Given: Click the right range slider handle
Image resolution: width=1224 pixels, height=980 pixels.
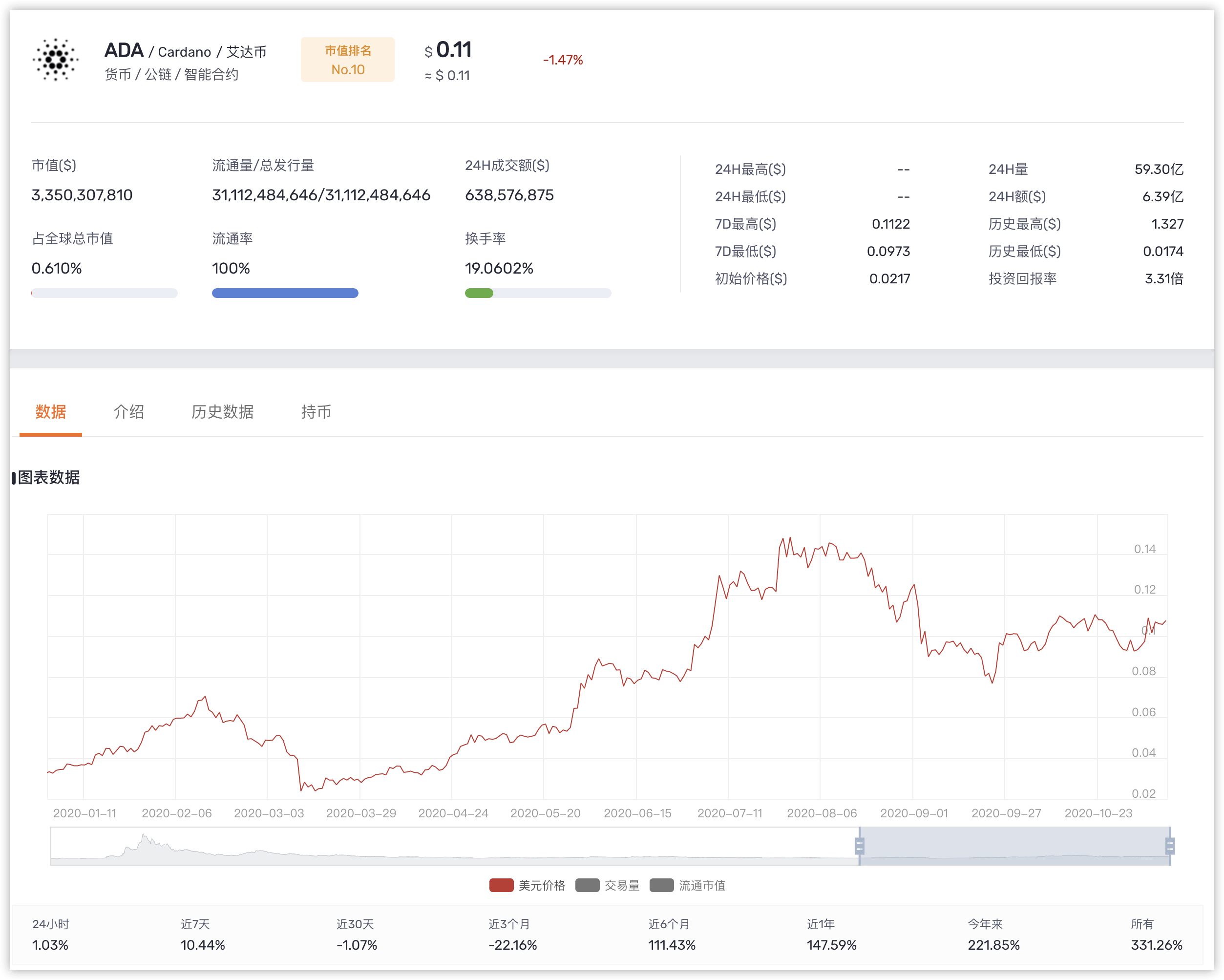Looking at the screenshot, I should tap(1170, 846).
